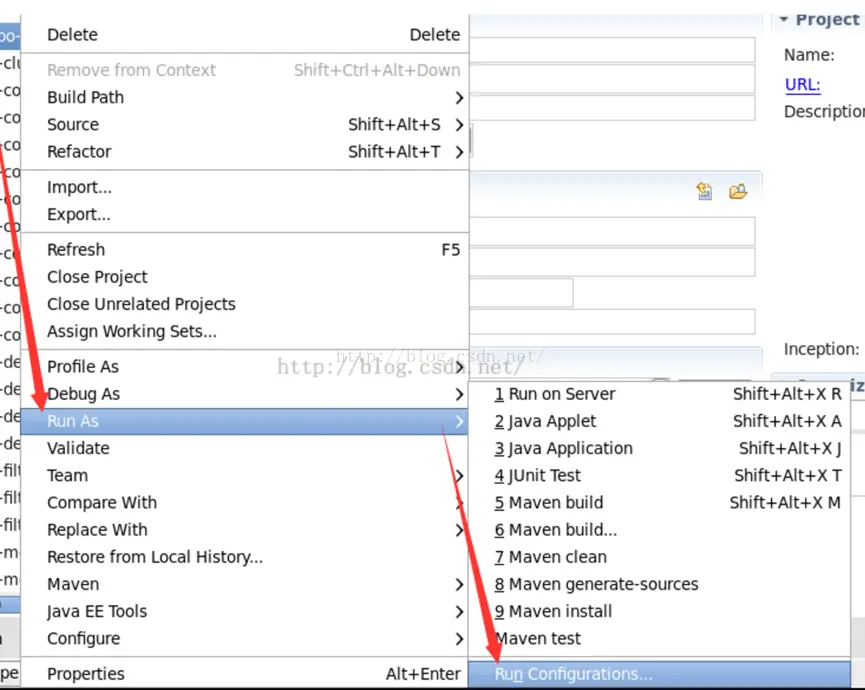
Task: Click the Build Path submenu arrow
Action: tap(459, 98)
